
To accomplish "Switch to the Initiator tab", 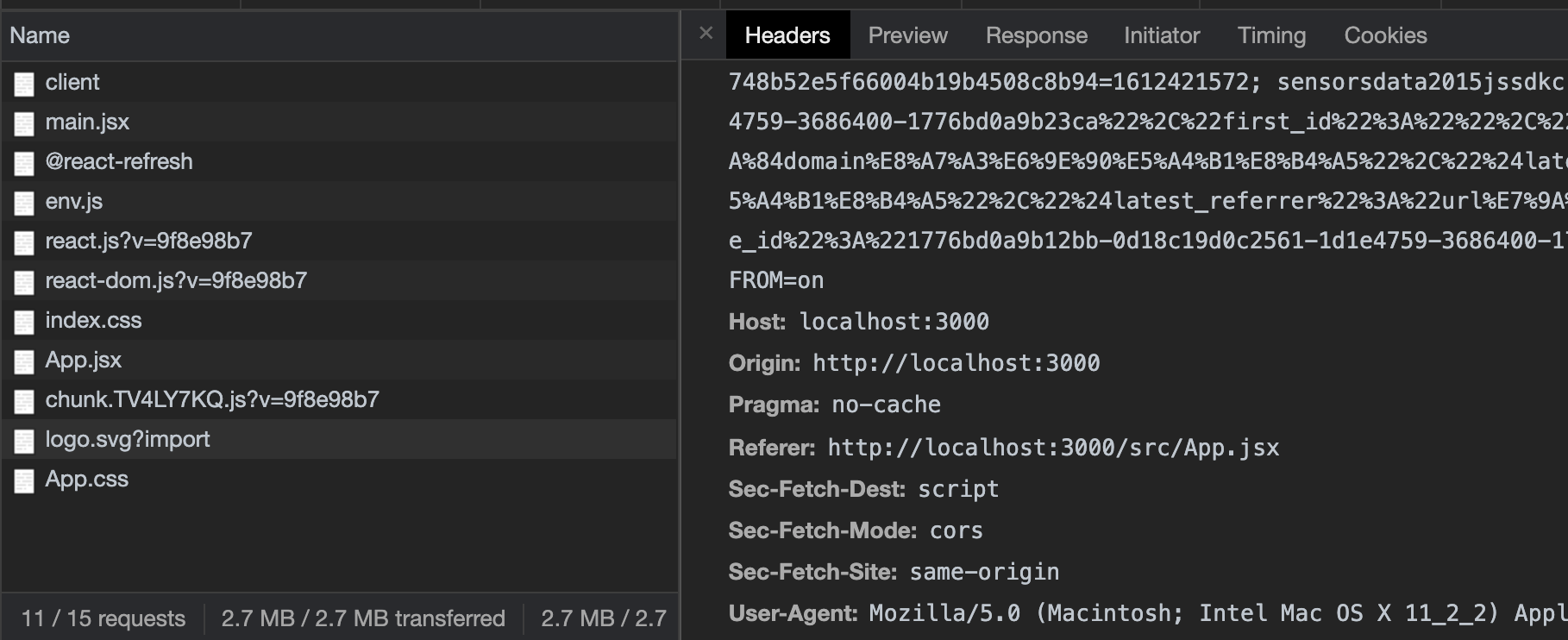I will [1162, 35].
